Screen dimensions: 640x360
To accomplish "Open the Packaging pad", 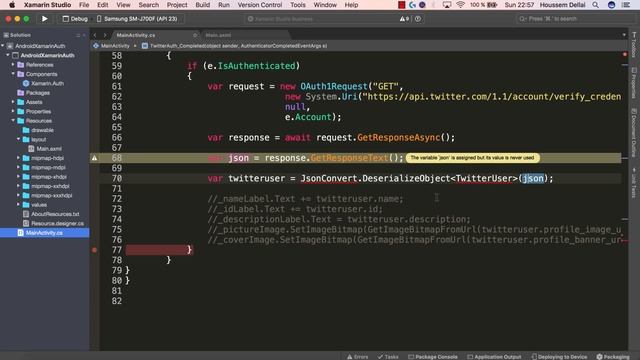I will [x=613, y=356].
